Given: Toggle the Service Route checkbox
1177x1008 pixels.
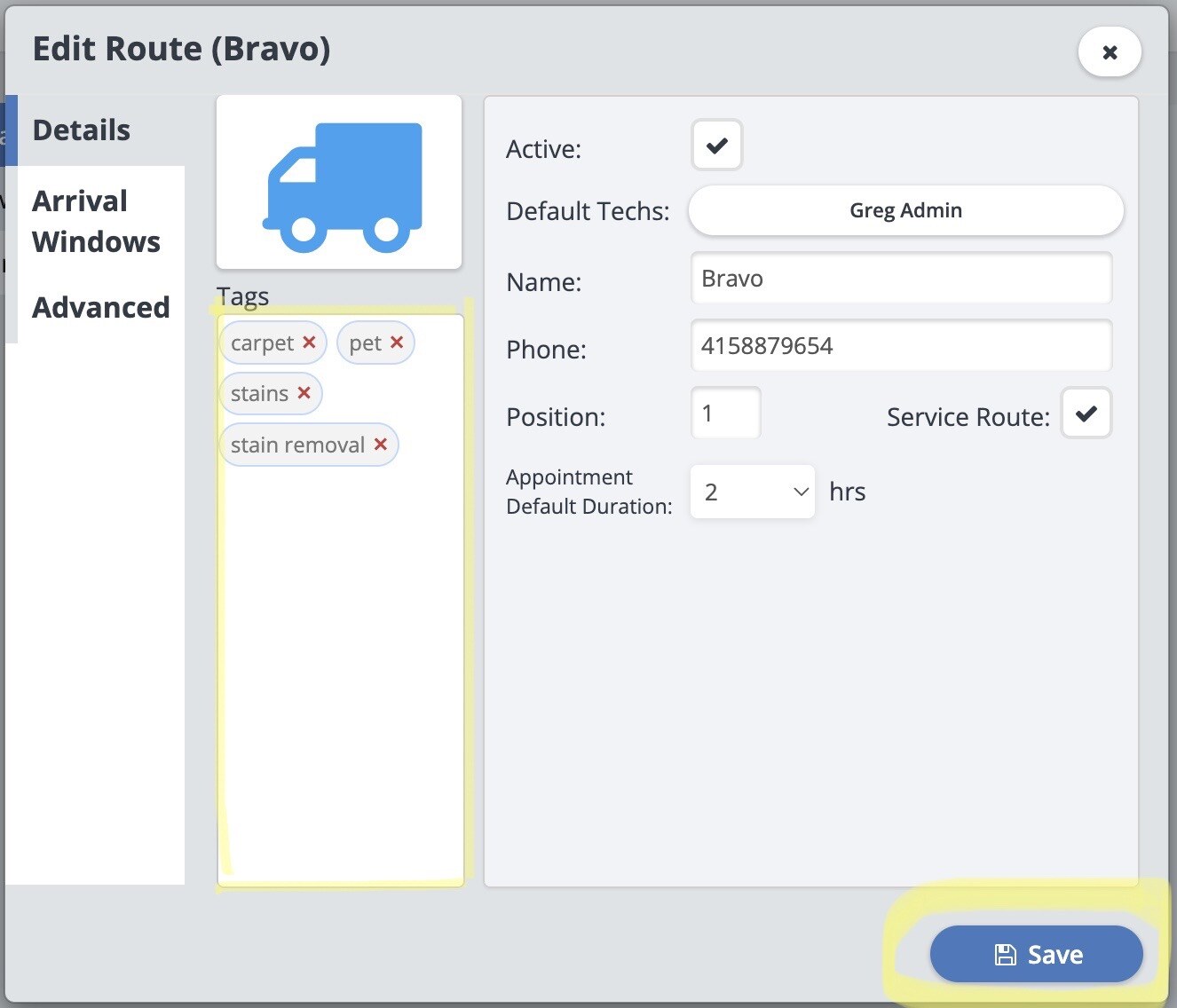Looking at the screenshot, I should [1086, 413].
